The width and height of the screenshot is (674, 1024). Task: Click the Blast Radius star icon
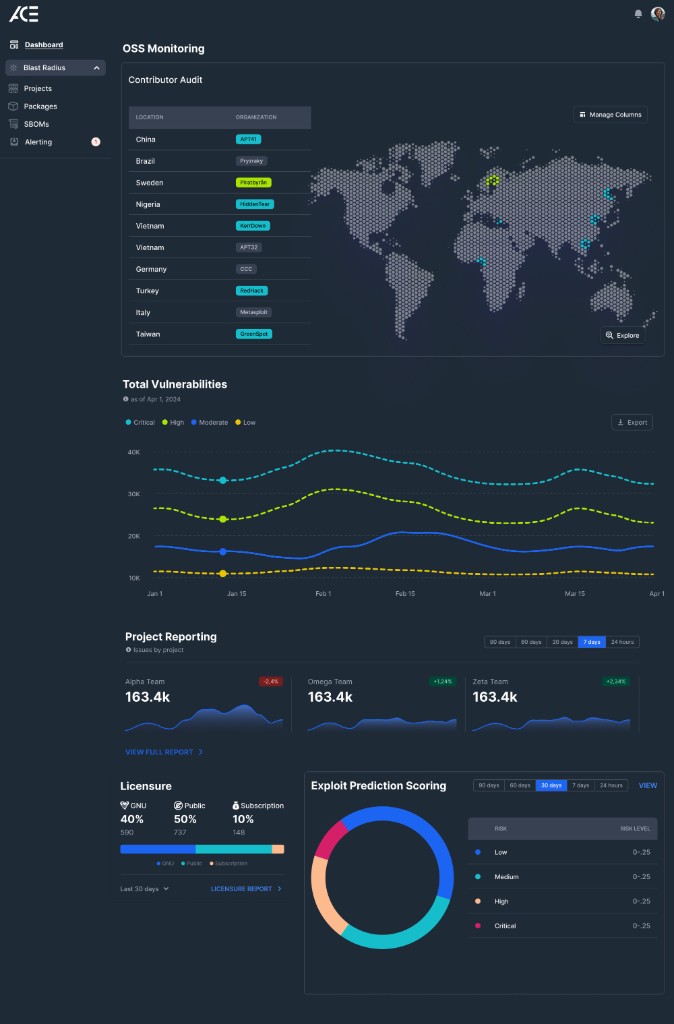pyautogui.click(x=14, y=68)
